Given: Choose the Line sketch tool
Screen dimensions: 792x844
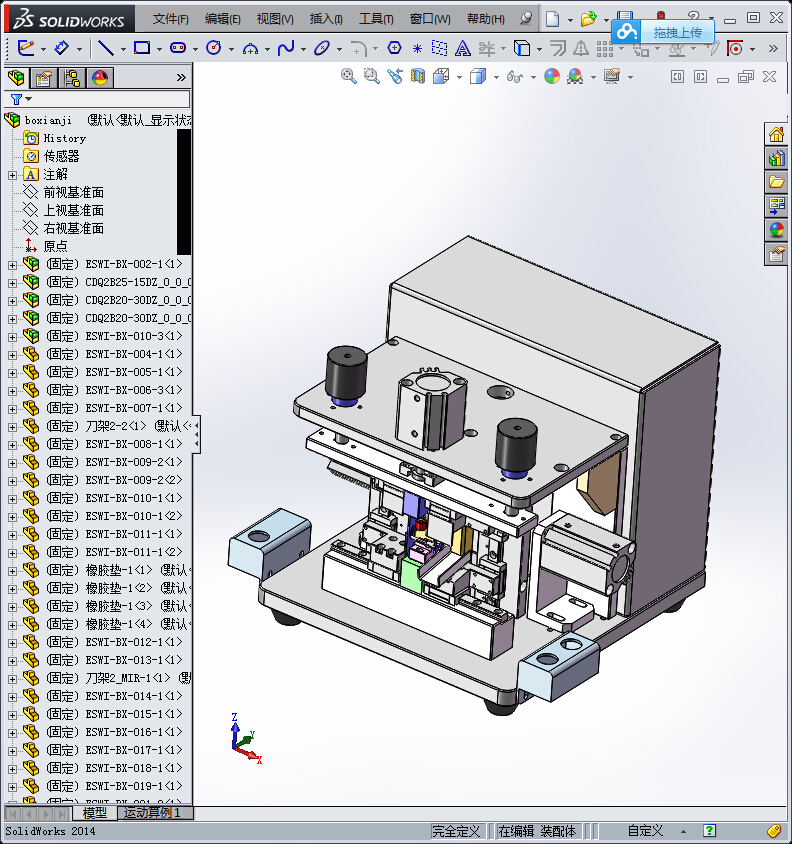Looking at the screenshot, I should 106,48.
